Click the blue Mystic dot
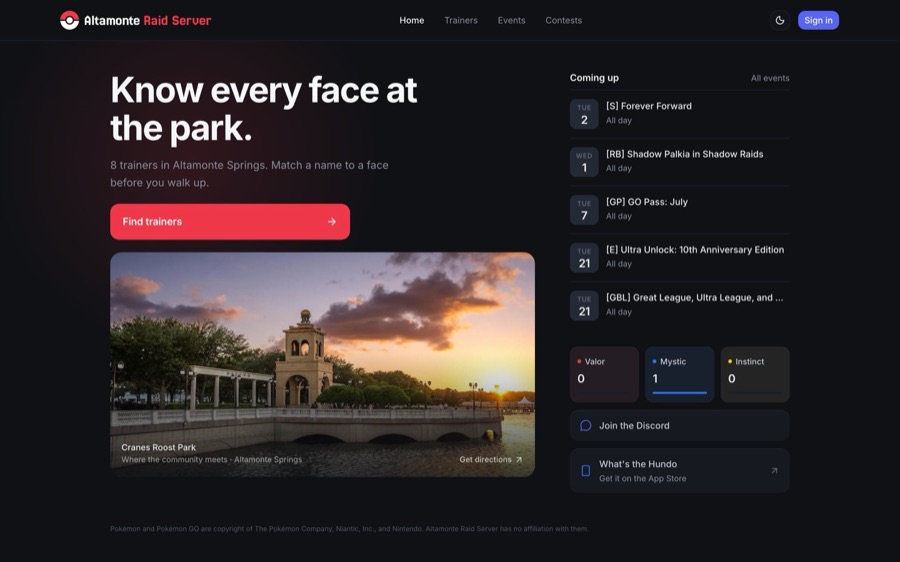This screenshot has width=900, height=562. tap(654, 362)
